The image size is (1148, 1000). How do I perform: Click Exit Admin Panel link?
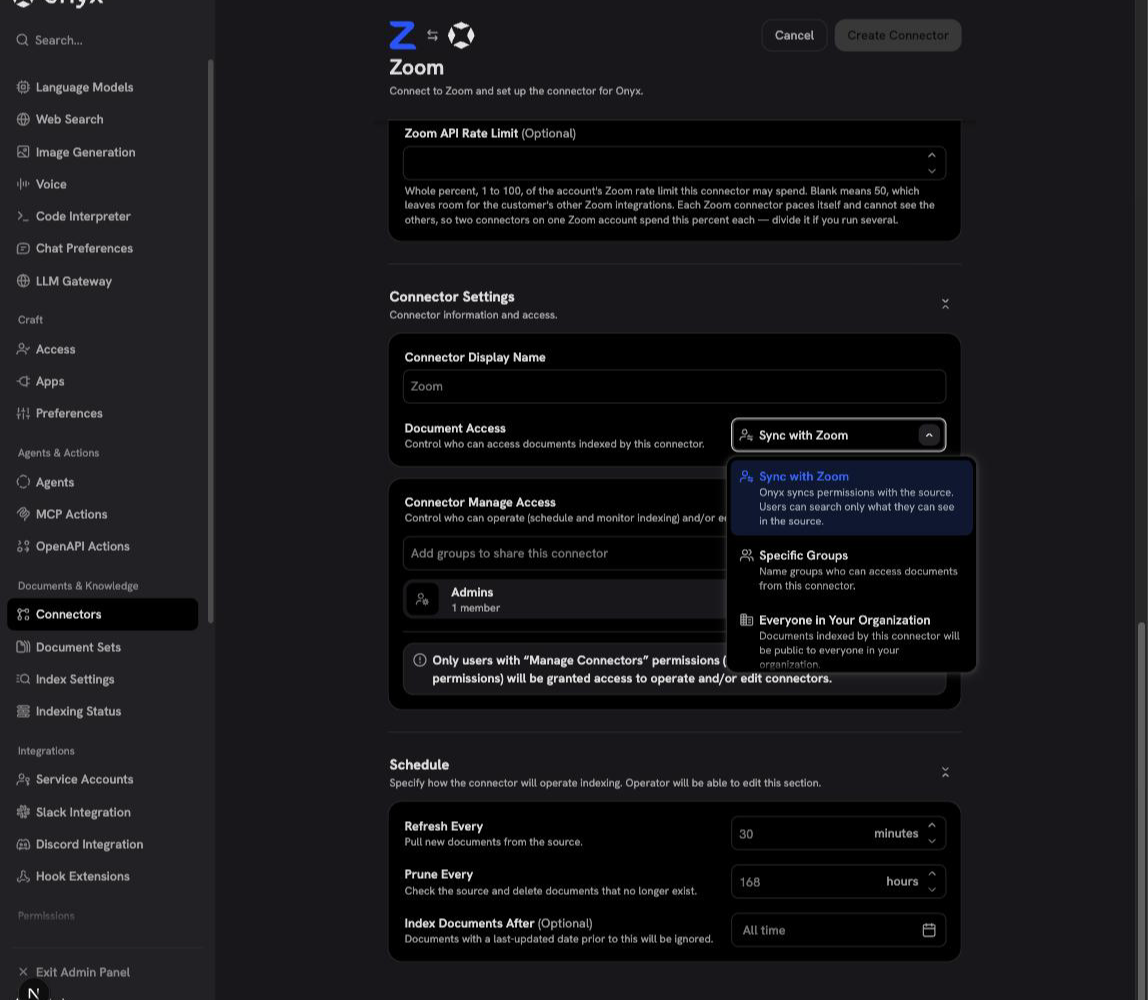102,972
